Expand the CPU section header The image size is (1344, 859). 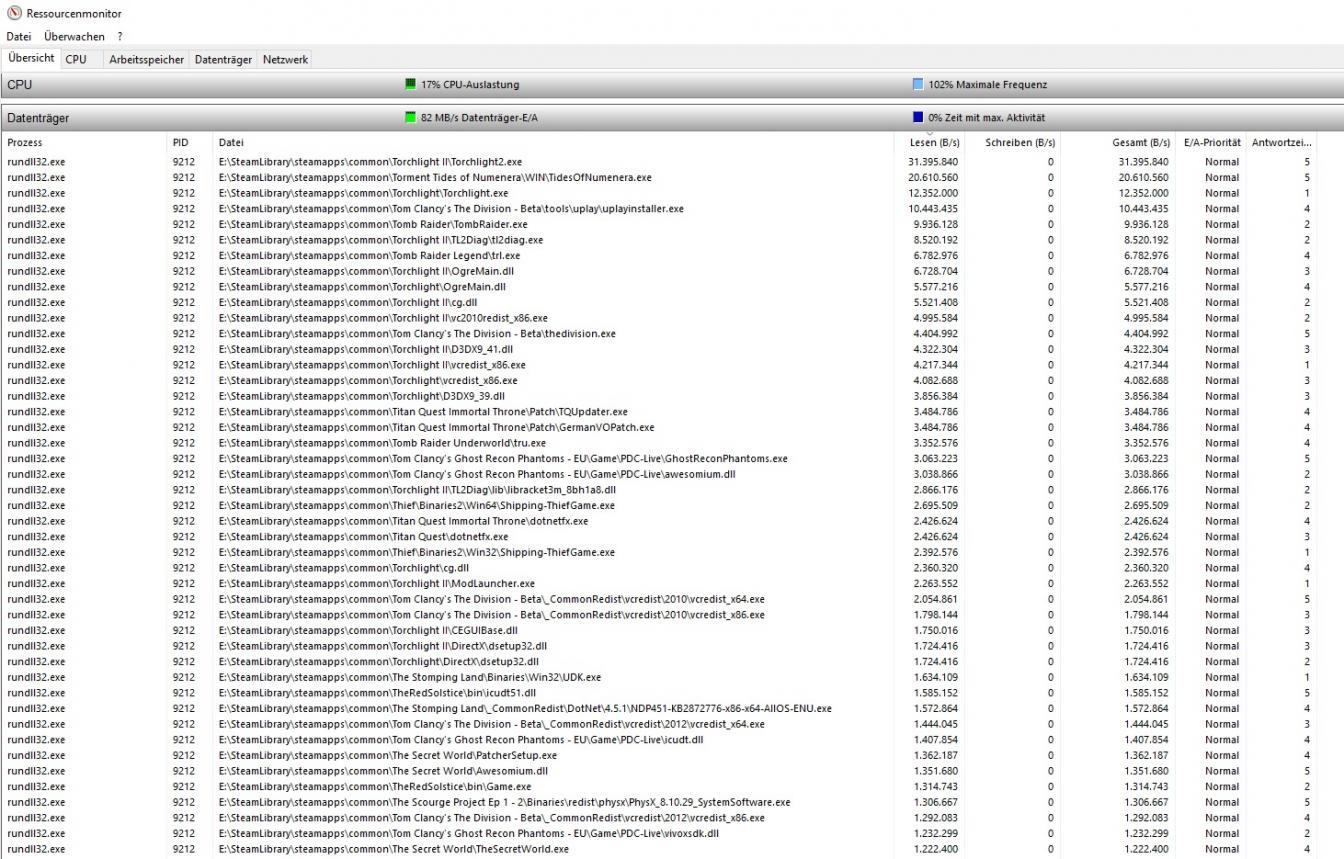(672, 85)
